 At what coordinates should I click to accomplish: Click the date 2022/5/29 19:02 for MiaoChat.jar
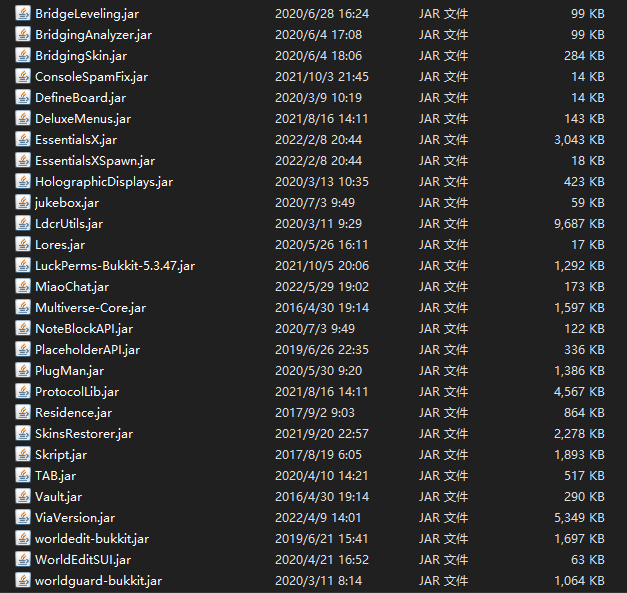(x=322, y=287)
